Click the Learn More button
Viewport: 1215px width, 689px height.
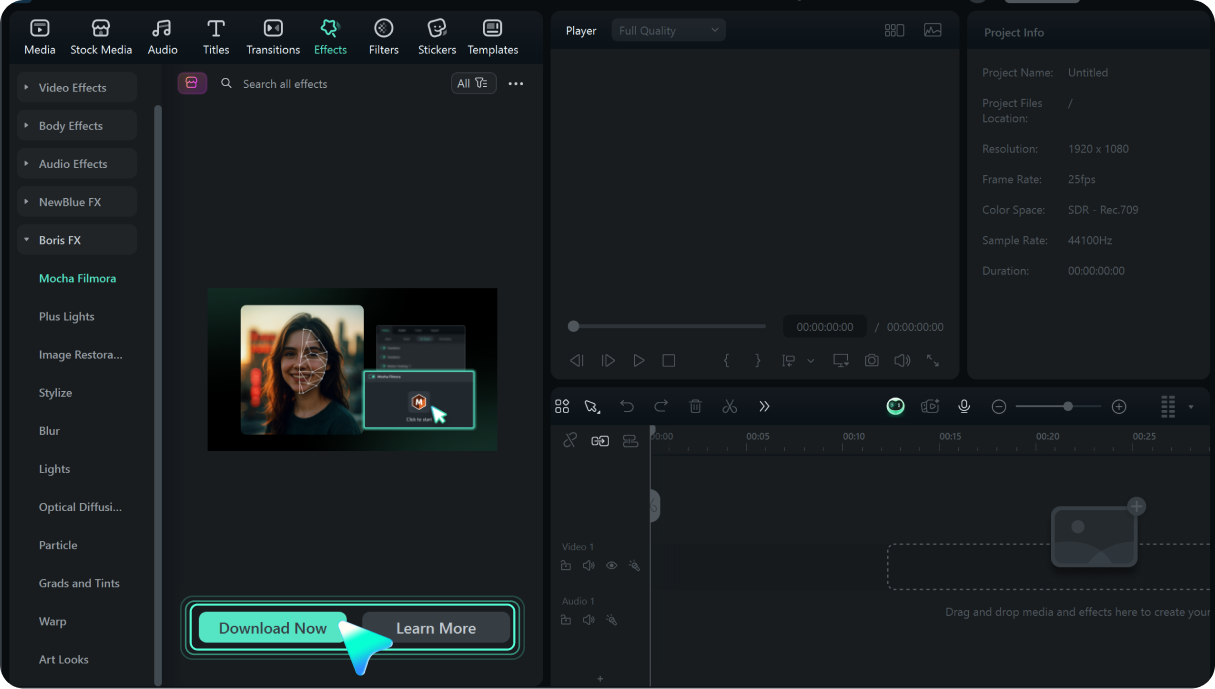pyautogui.click(x=436, y=628)
